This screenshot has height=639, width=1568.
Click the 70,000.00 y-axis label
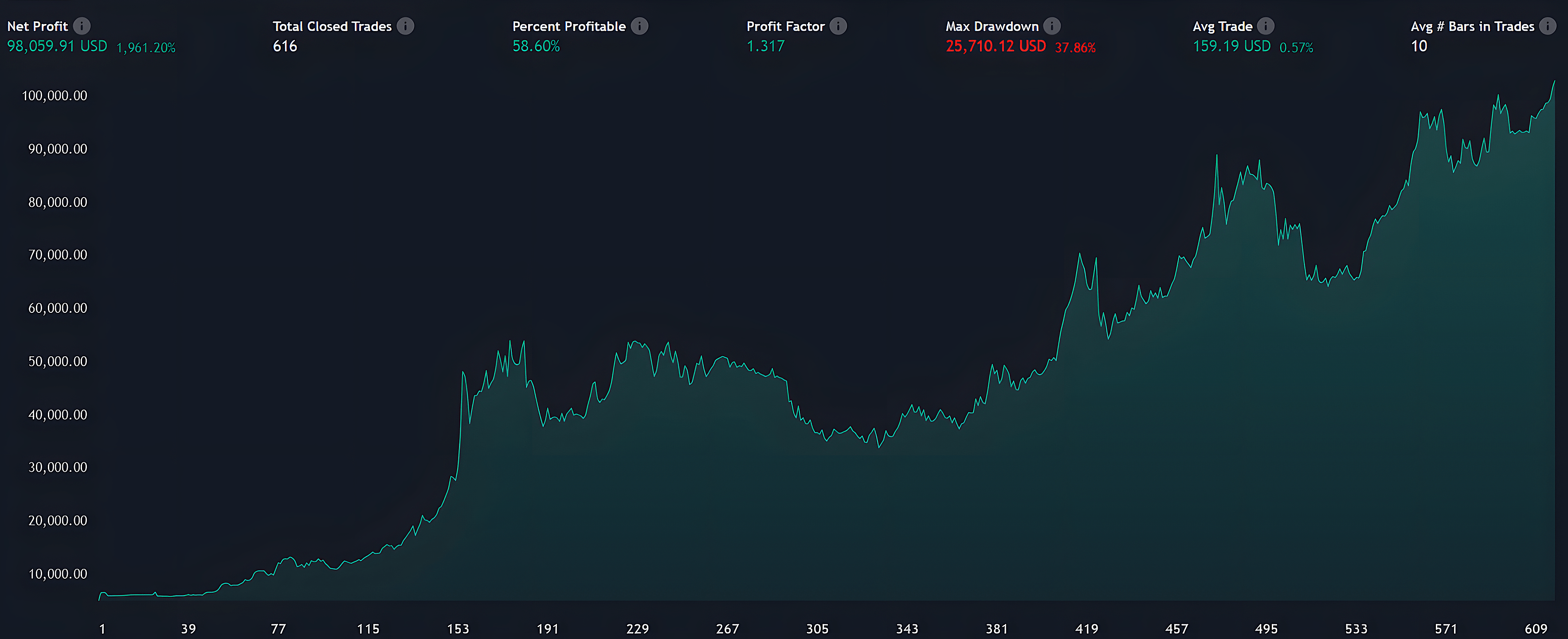point(58,255)
